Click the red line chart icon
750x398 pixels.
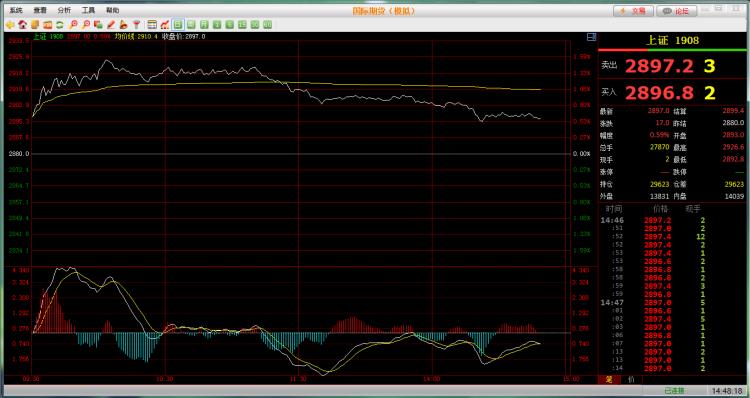(x=165, y=24)
